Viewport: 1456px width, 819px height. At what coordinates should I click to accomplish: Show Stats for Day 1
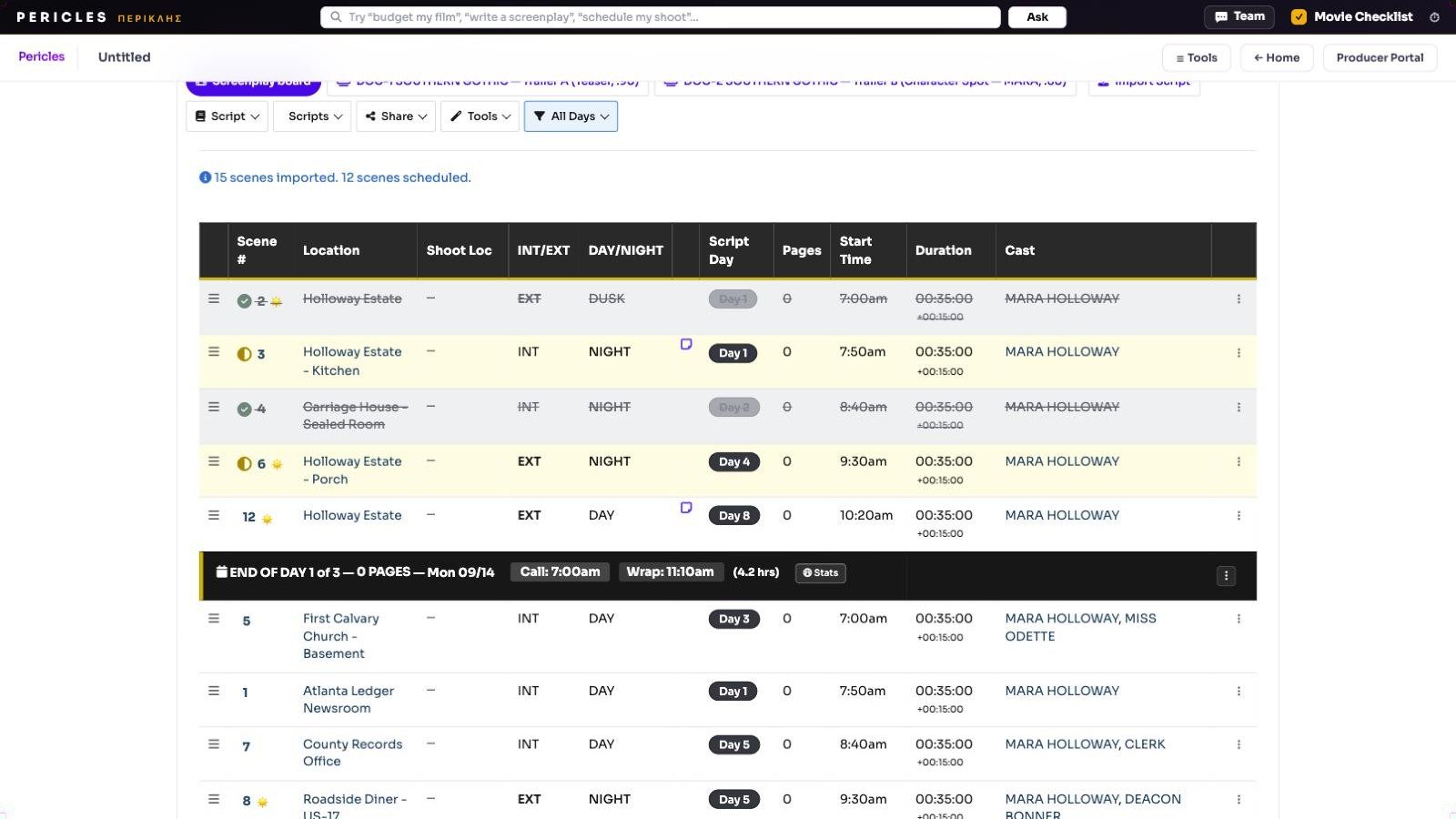click(x=821, y=573)
